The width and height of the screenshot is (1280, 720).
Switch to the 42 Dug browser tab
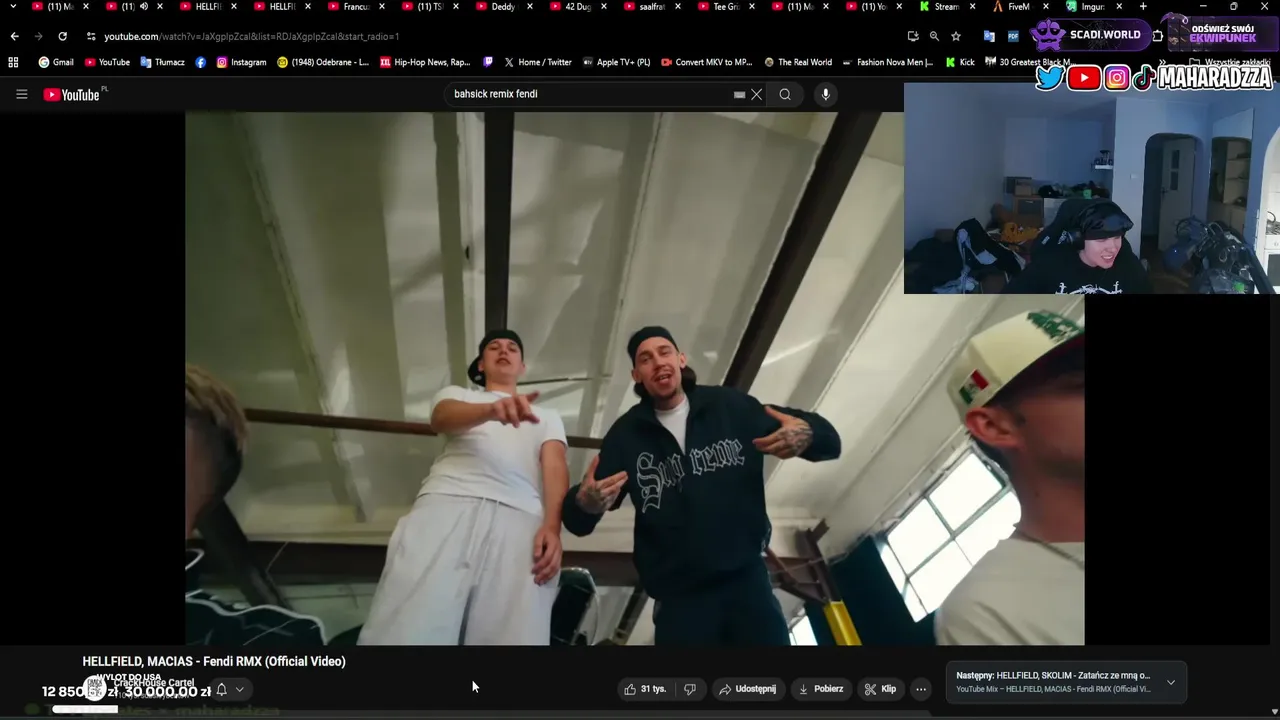[577, 7]
